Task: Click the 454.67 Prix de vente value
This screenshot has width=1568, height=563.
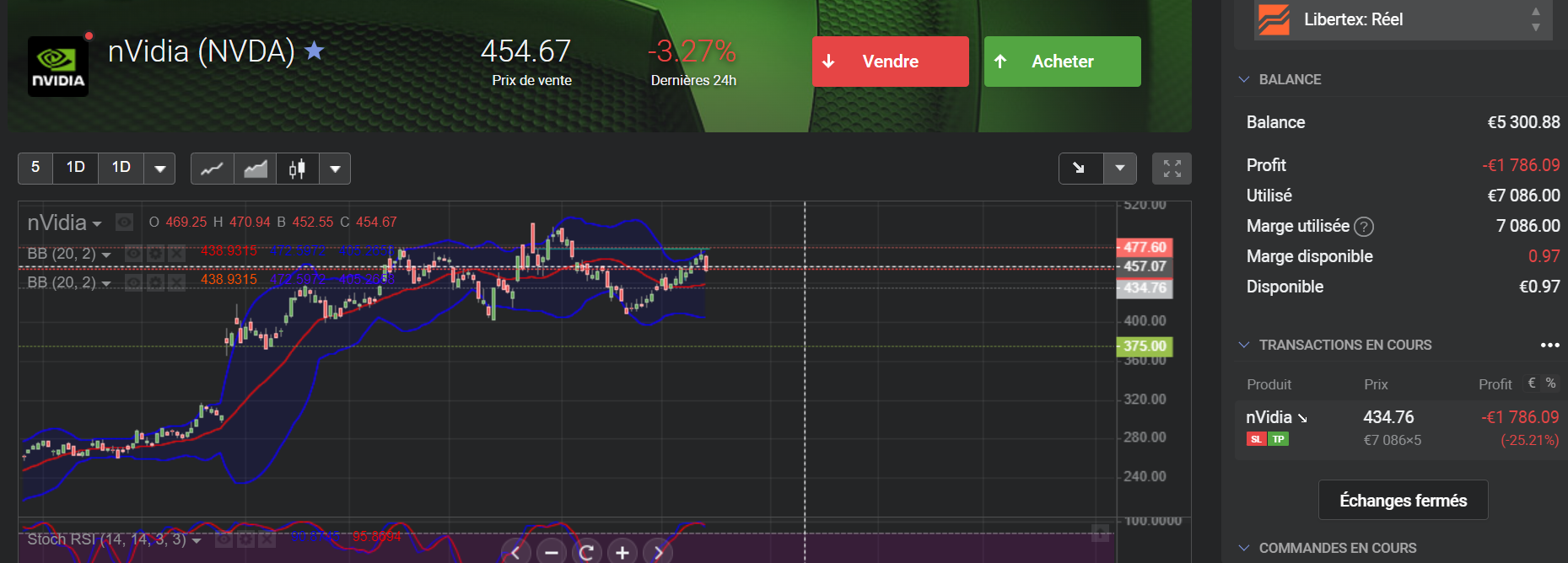Action: pos(525,51)
